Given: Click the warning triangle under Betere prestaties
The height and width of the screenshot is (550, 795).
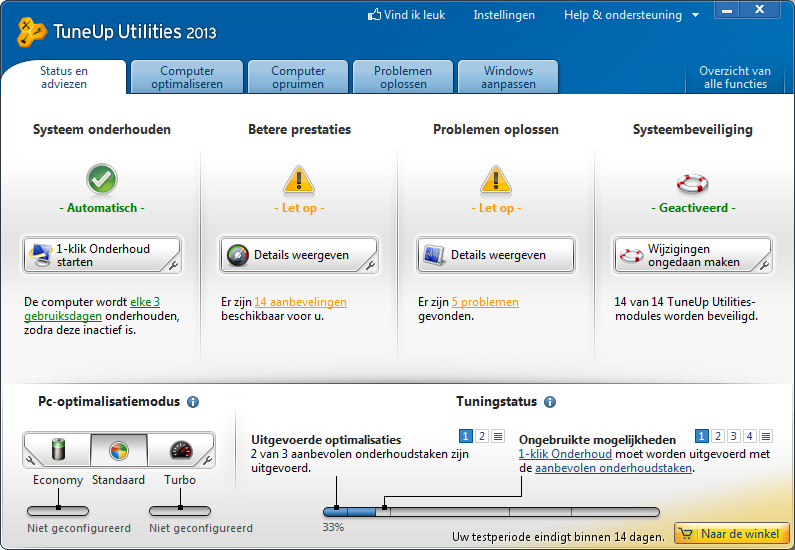Looking at the screenshot, I should 299,180.
